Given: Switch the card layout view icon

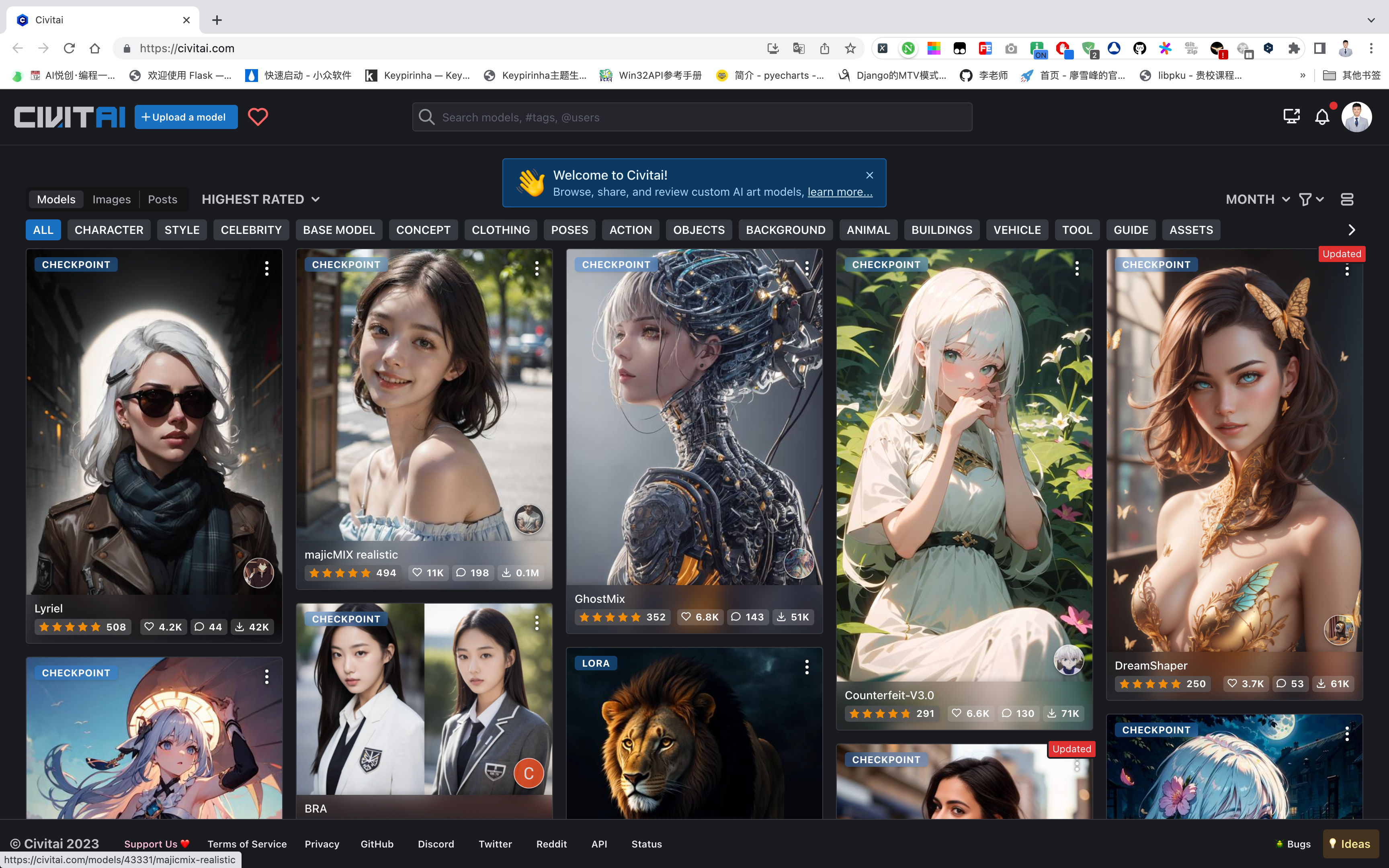Looking at the screenshot, I should coord(1347,199).
